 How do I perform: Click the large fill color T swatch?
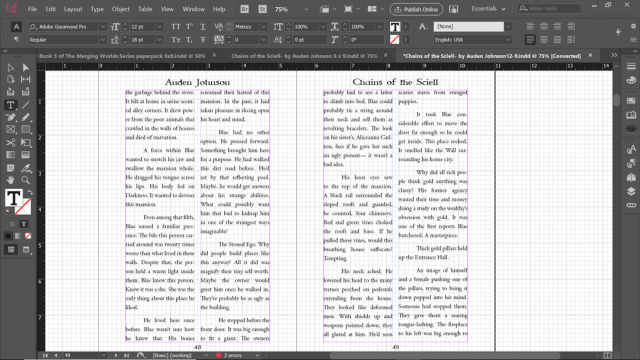(x=13, y=198)
